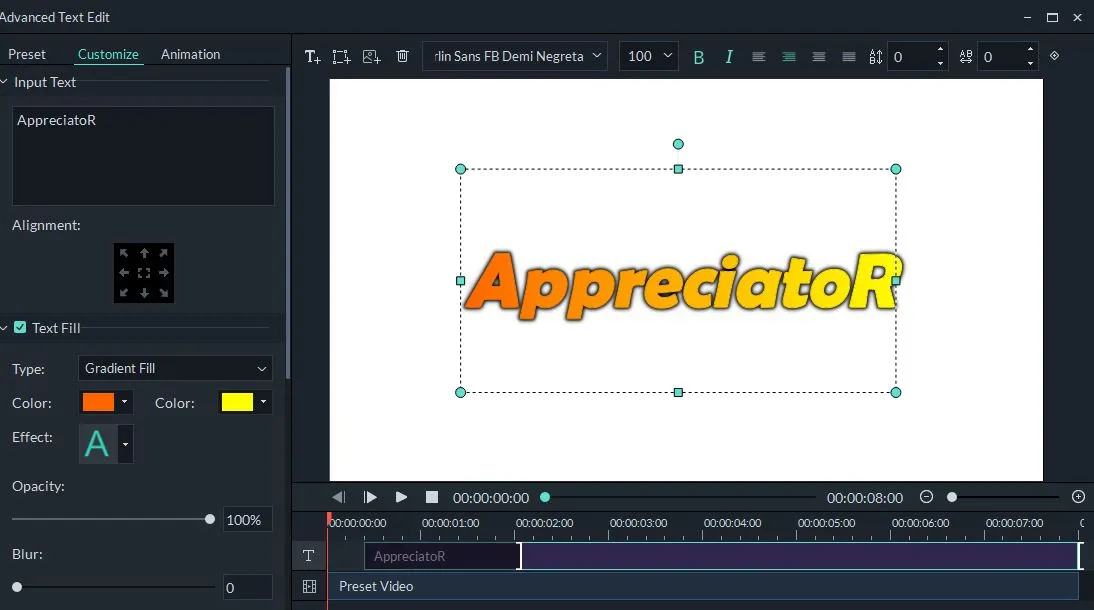Justify text alignment
Viewport: 1094px width, 610px height.
pyautogui.click(x=848, y=57)
